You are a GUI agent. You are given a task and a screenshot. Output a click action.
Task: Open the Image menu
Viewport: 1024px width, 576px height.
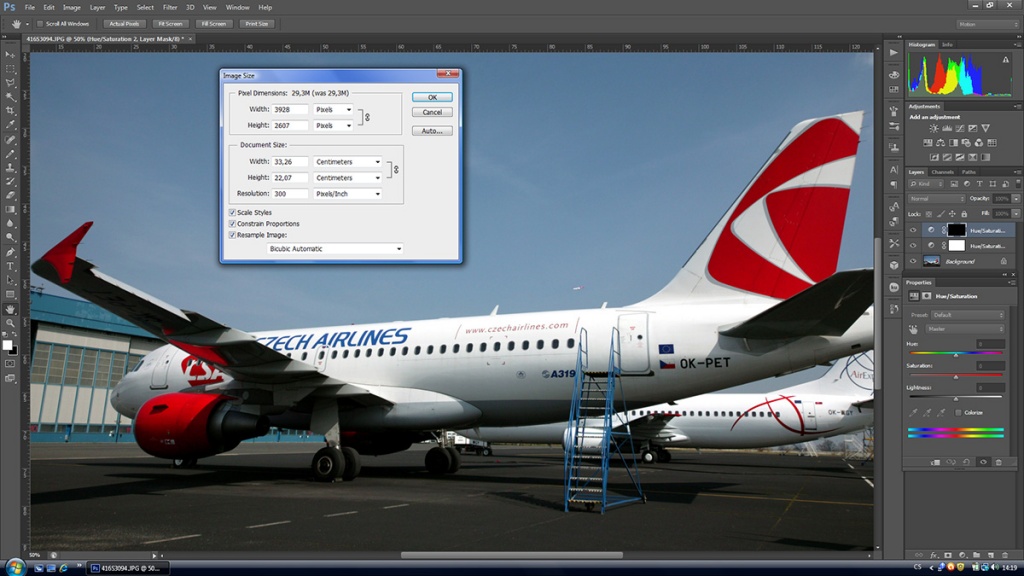point(71,7)
